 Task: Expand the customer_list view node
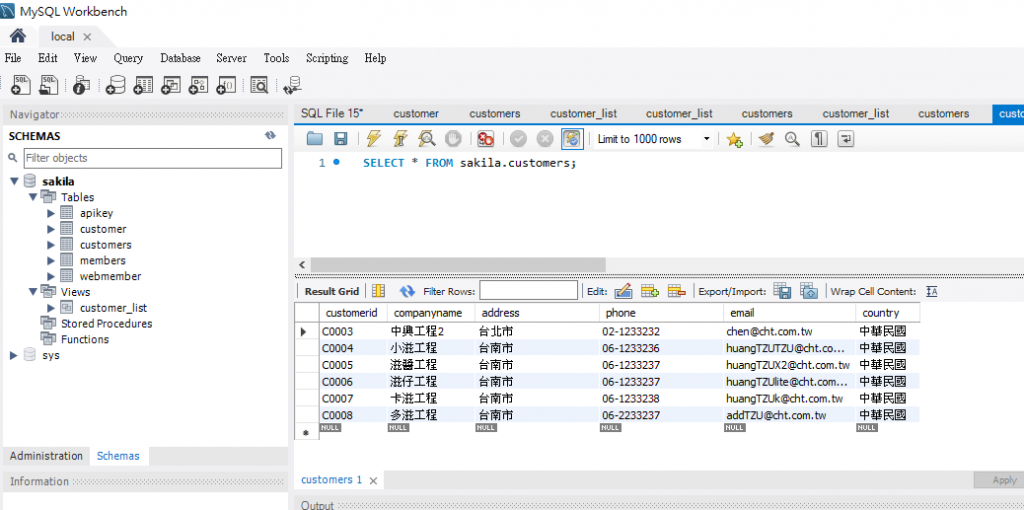tap(51, 308)
